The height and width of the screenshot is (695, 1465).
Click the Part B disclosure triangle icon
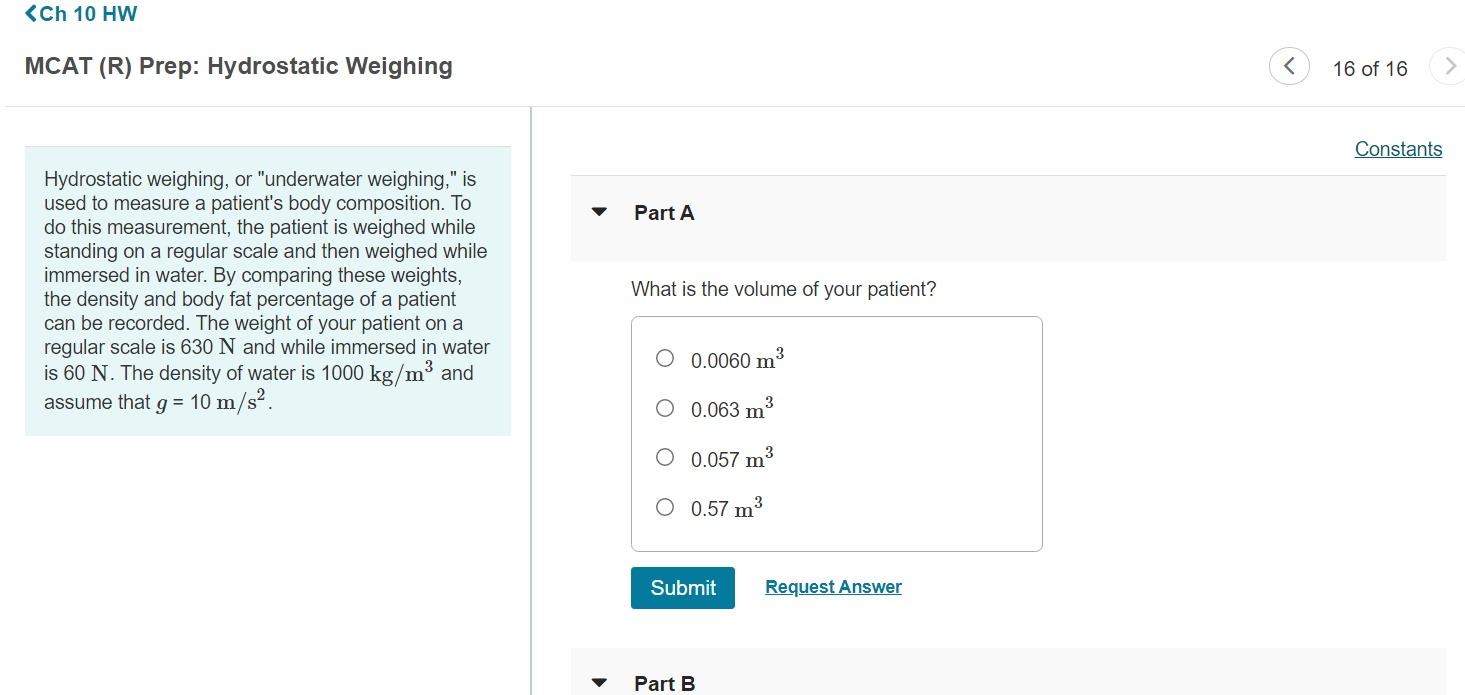pos(598,682)
